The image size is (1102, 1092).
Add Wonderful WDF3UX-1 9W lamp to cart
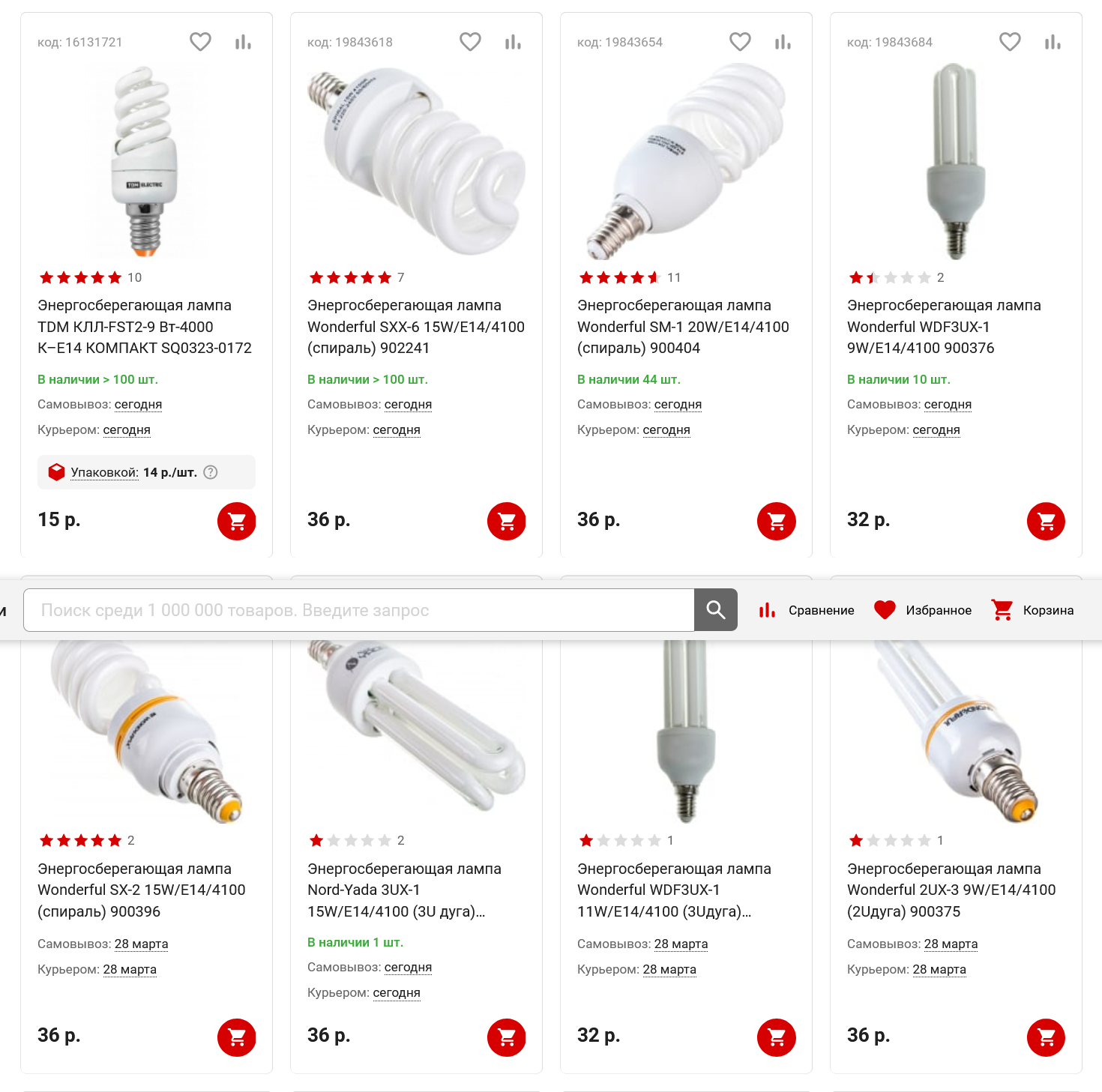pos(1047,521)
